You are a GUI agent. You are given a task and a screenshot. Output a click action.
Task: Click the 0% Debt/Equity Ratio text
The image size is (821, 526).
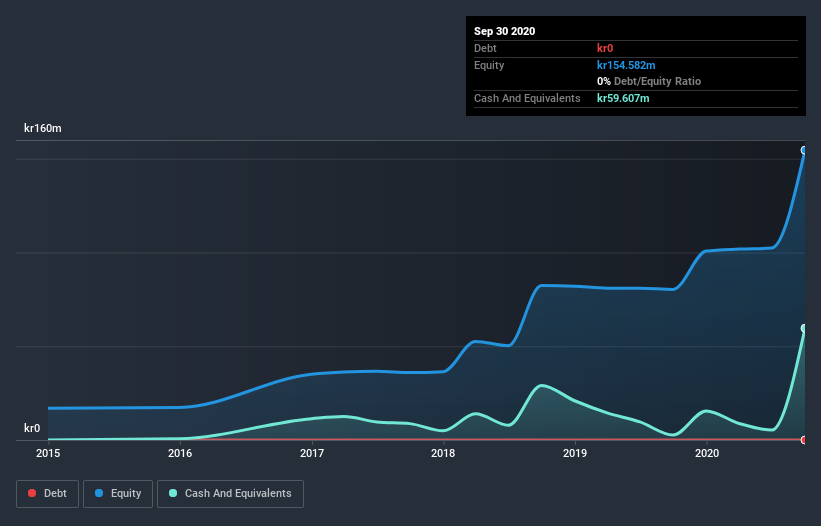tap(649, 81)
